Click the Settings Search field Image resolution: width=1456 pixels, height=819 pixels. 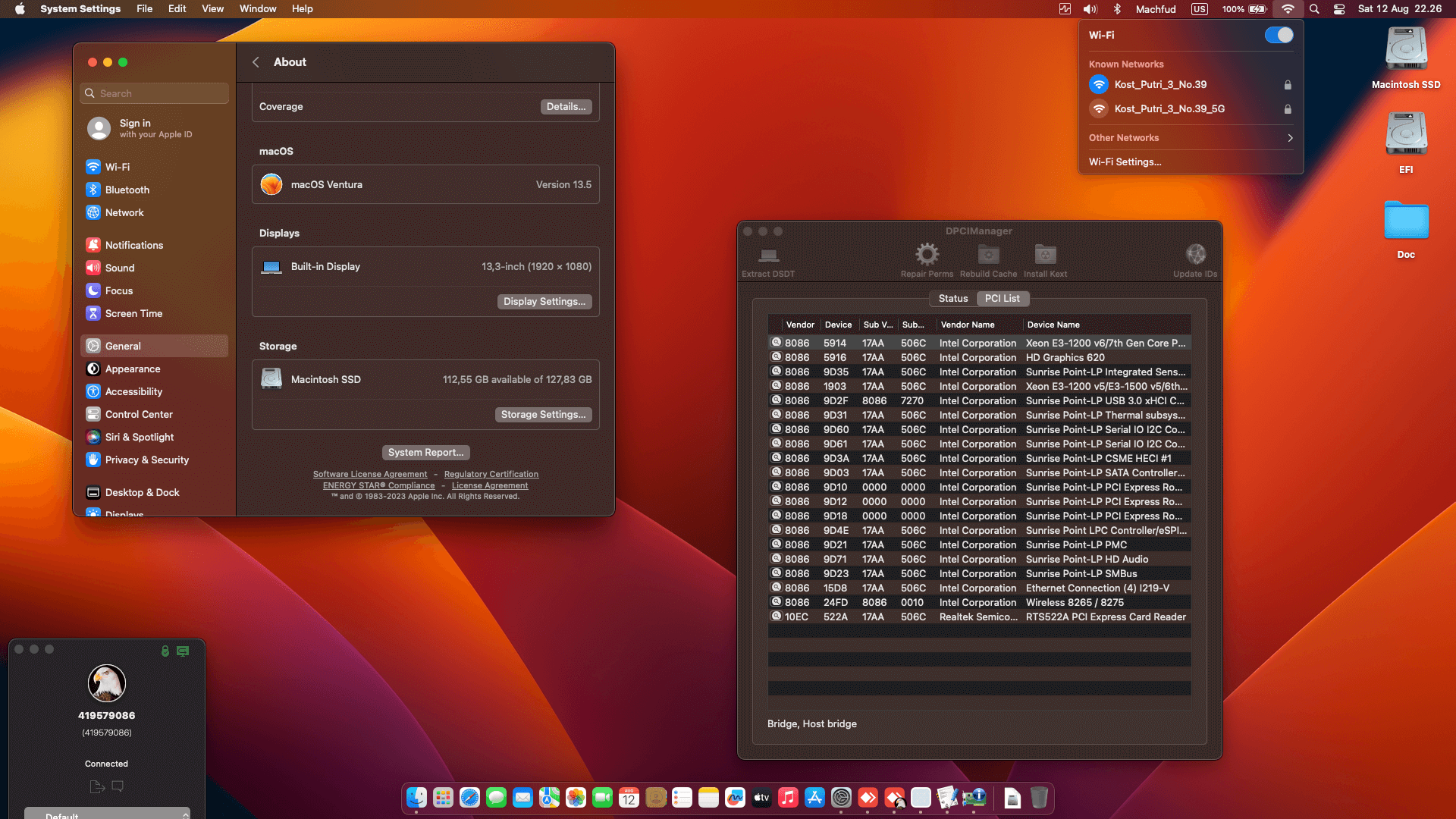click(155, 93)
